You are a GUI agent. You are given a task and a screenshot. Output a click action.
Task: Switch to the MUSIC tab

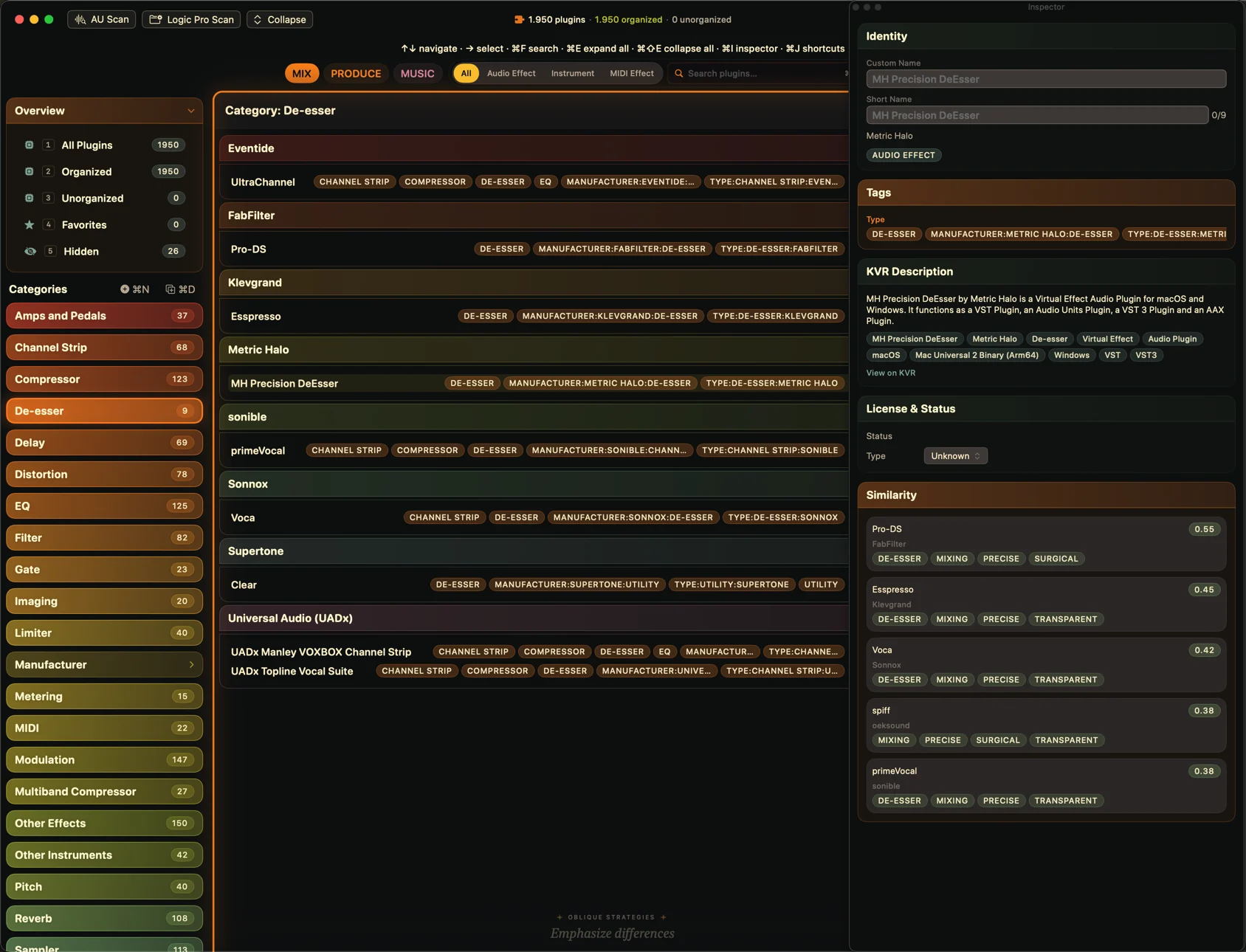tap(418, 73)
